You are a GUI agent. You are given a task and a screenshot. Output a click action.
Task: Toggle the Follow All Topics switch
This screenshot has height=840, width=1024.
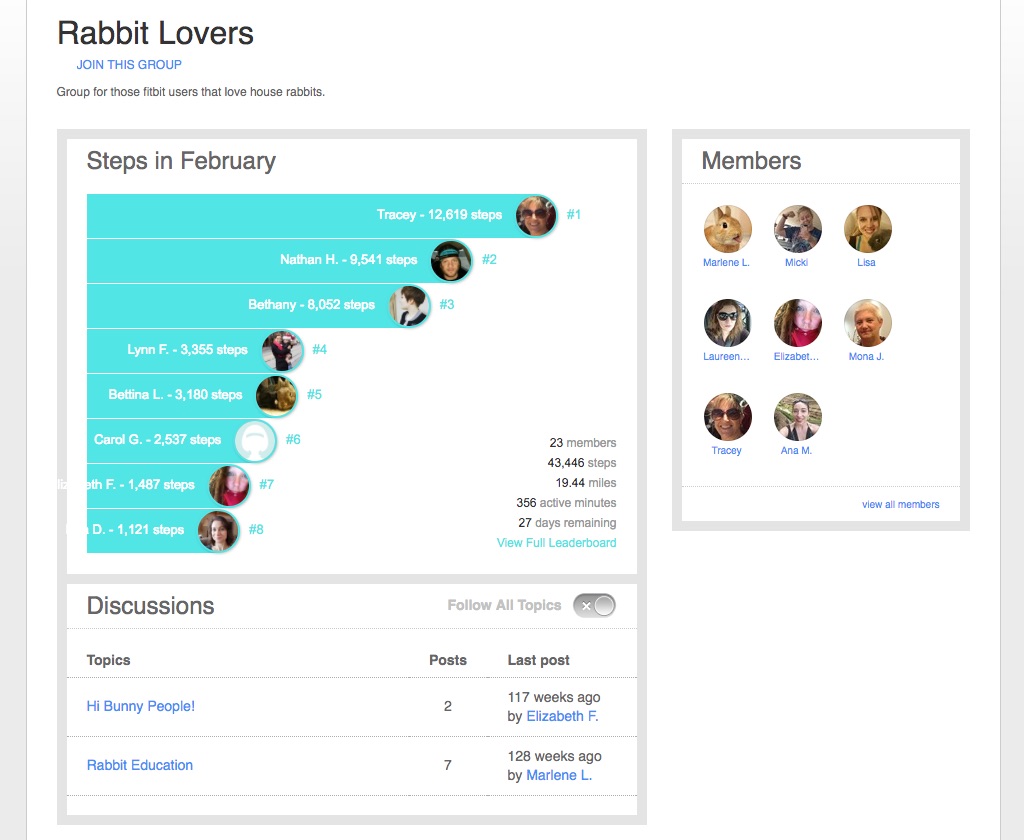594,605
